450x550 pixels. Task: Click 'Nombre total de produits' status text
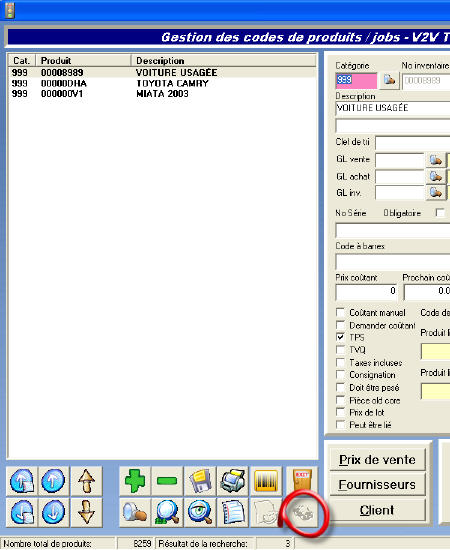47,543
